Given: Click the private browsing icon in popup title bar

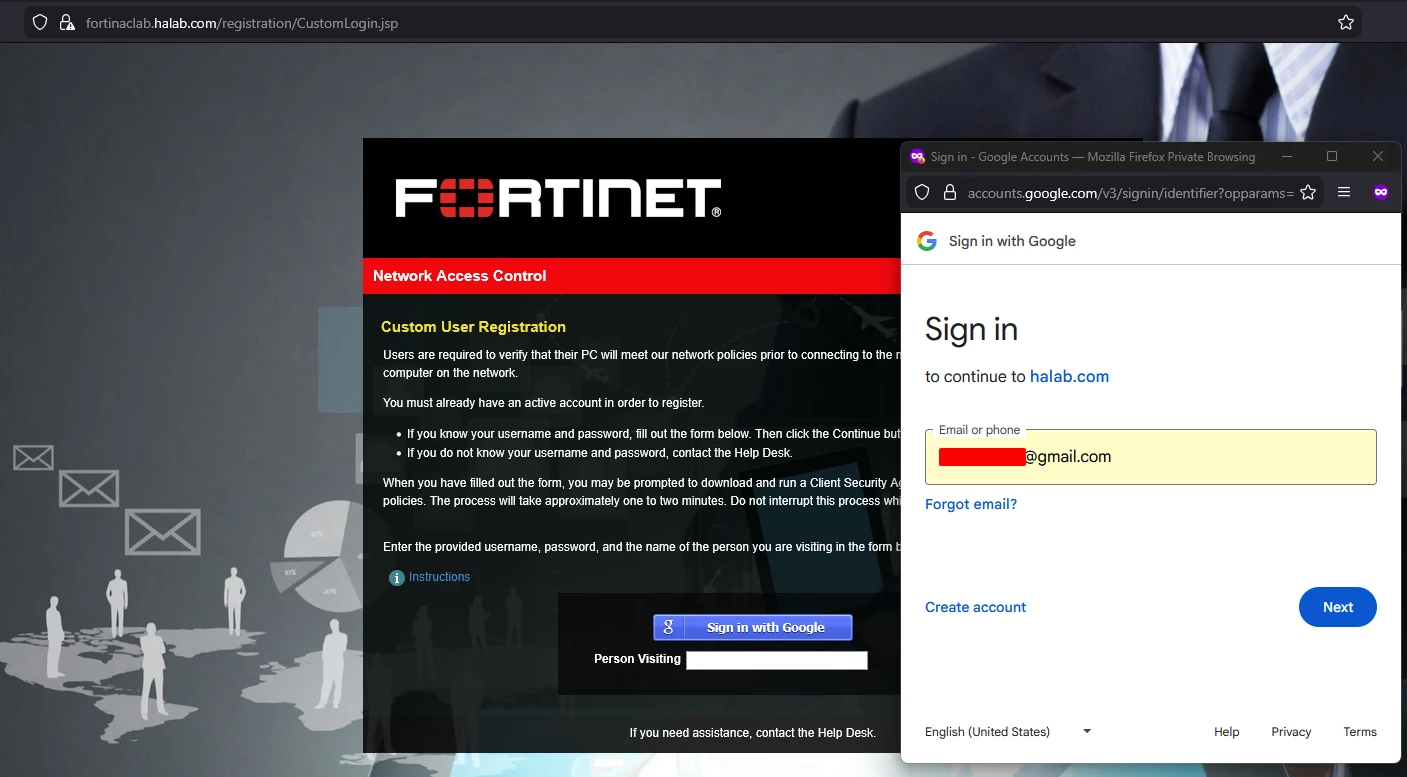Looking at the screenshot, I should (917, 156).
